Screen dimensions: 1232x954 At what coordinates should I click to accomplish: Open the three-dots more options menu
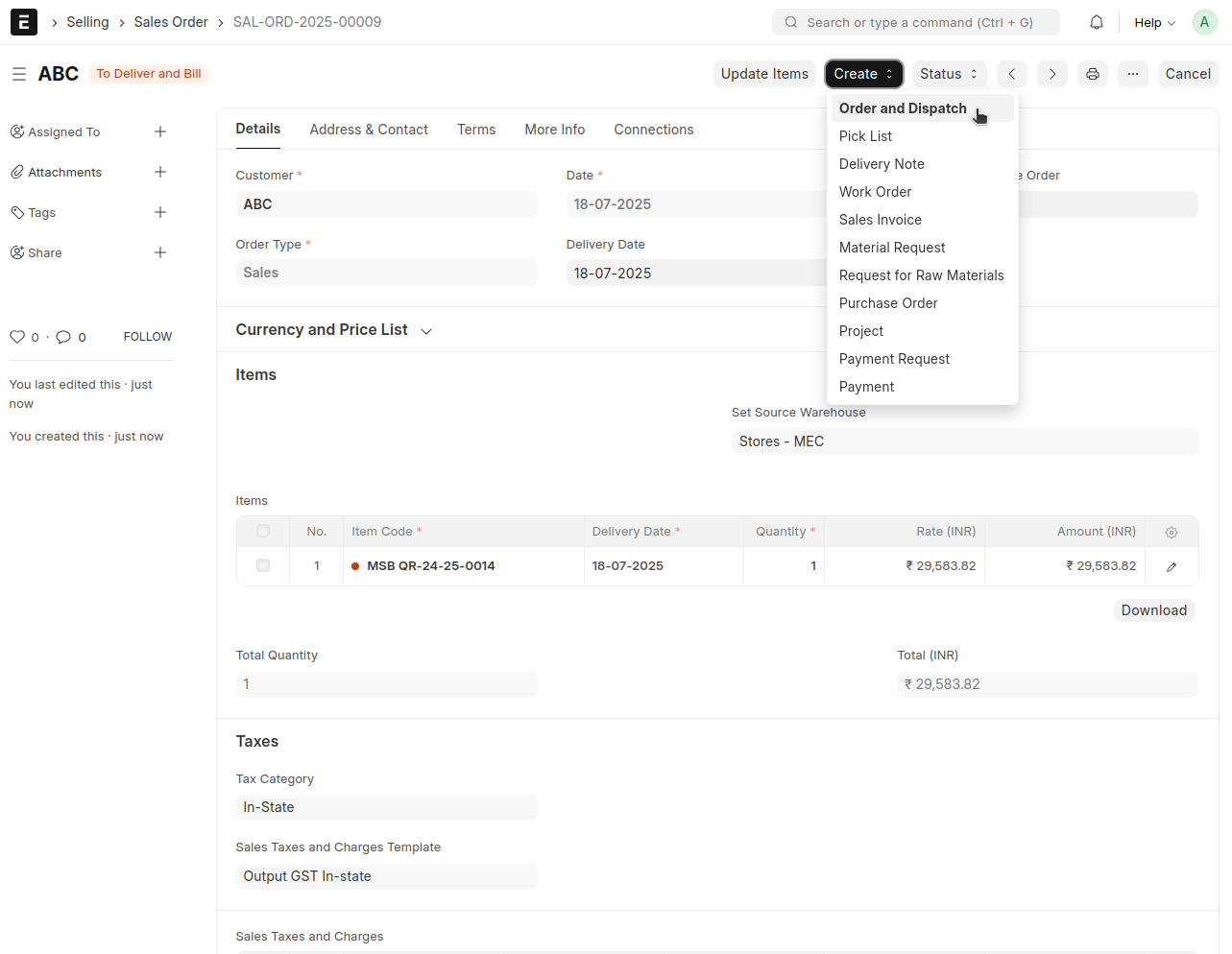tap(1133, 74)
